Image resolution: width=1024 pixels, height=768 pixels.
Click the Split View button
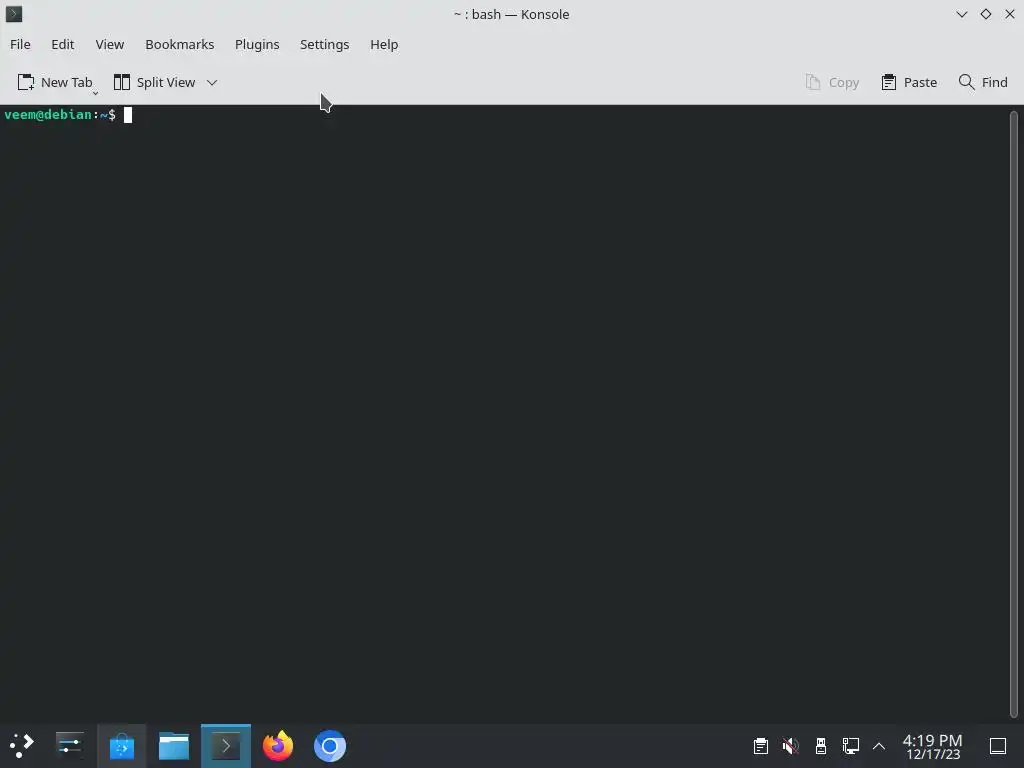point(155,82)
